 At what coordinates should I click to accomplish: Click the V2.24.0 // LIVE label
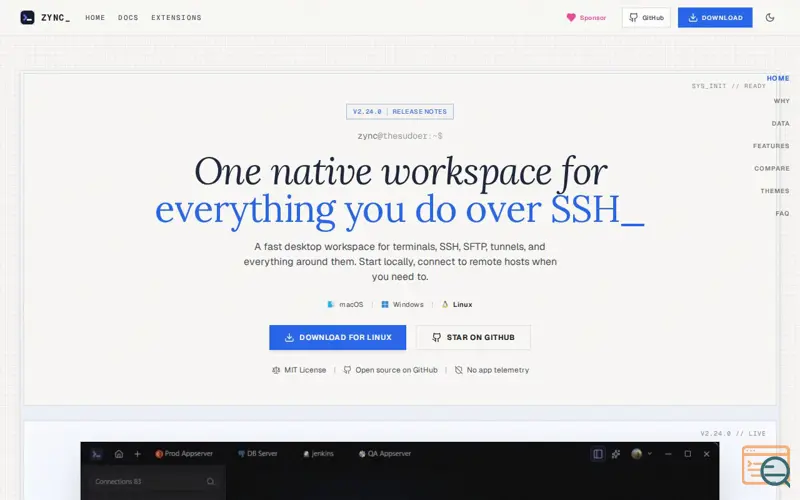pyautogui.click(x=733, y=433)
